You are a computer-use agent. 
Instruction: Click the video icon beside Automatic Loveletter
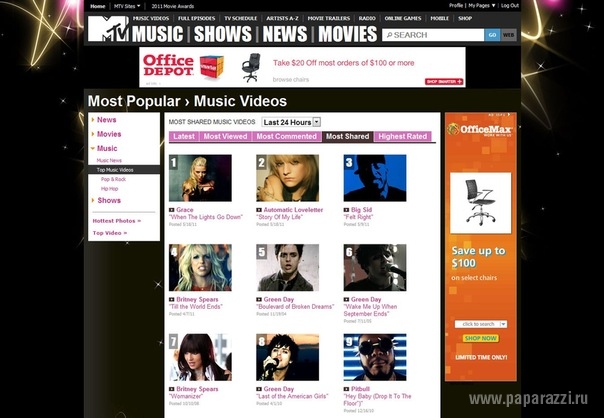tap(259, 210)
